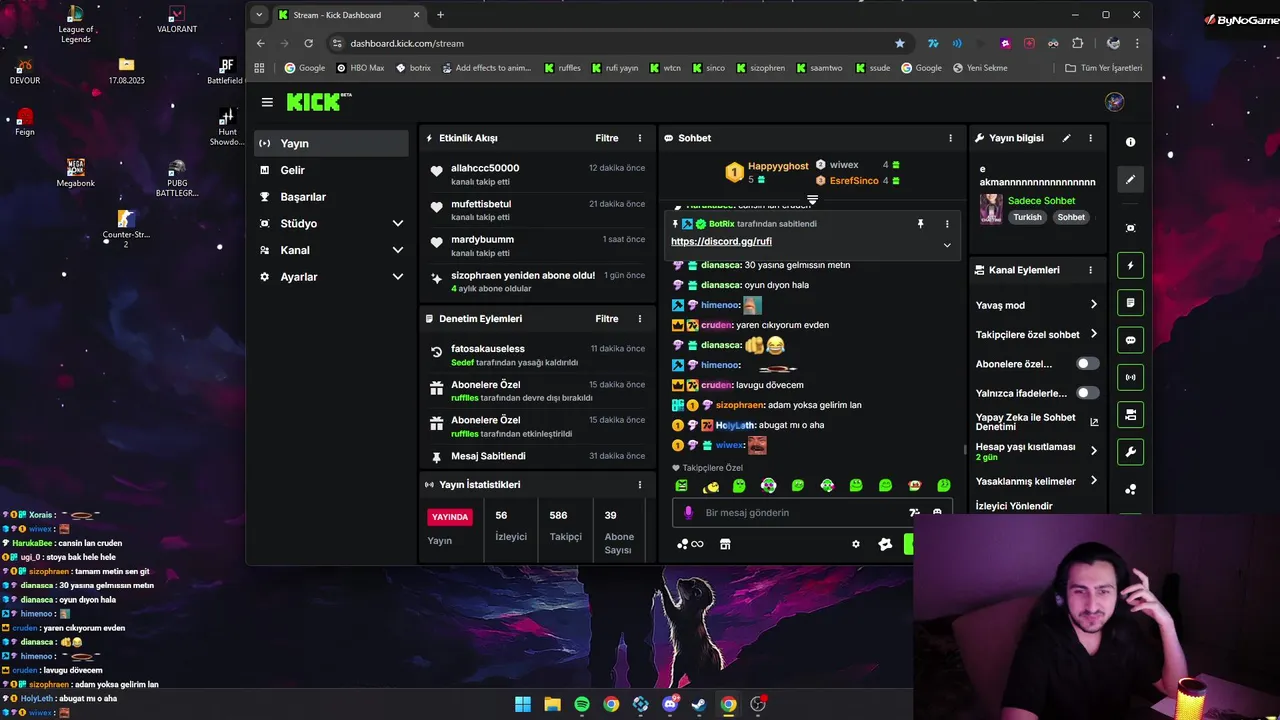Click Filtre in Denetim Eylemleri
The width and height of the screenshot is (1280, 720).
pos(606,319)
